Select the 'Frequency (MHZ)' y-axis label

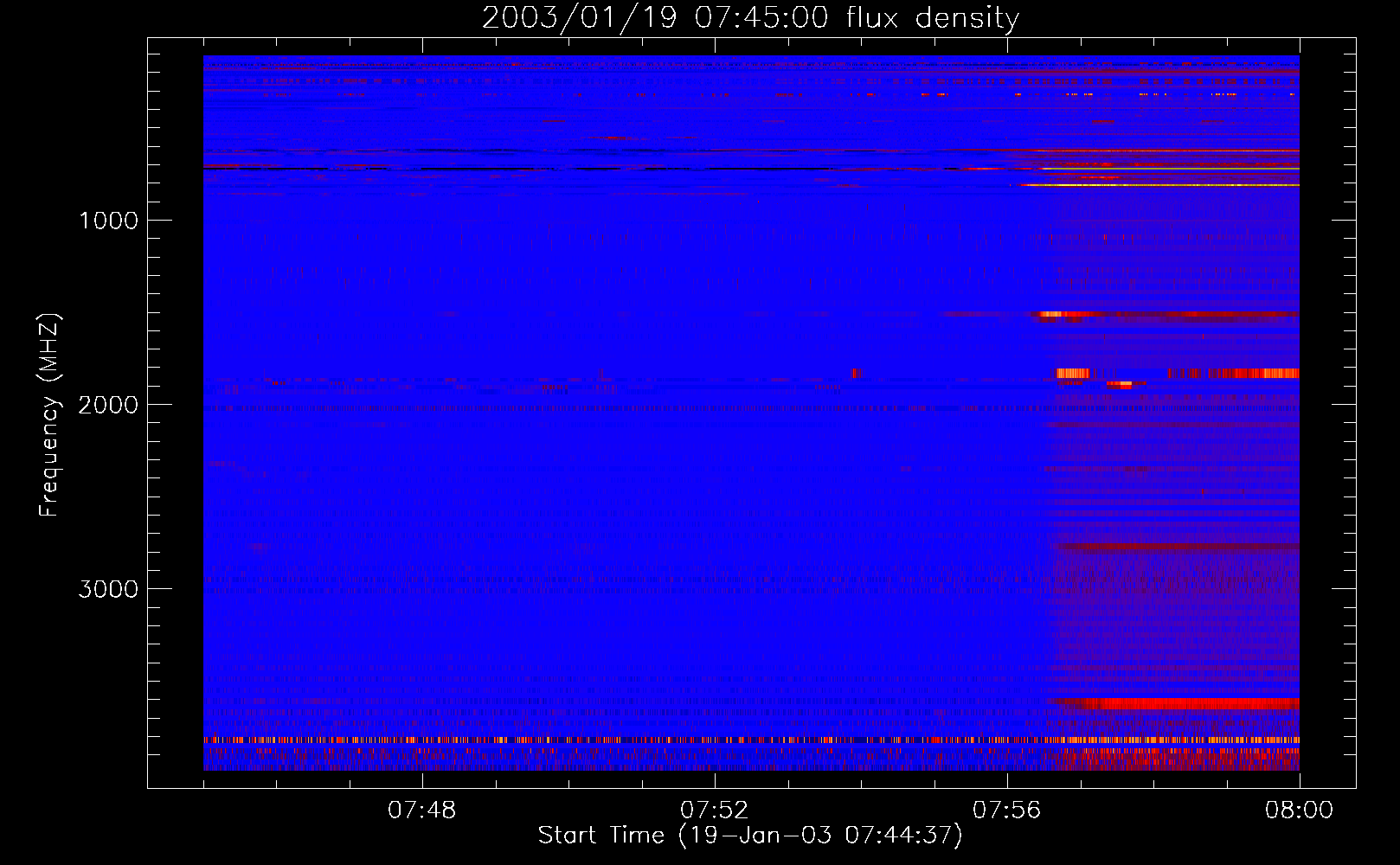(49, 415)
